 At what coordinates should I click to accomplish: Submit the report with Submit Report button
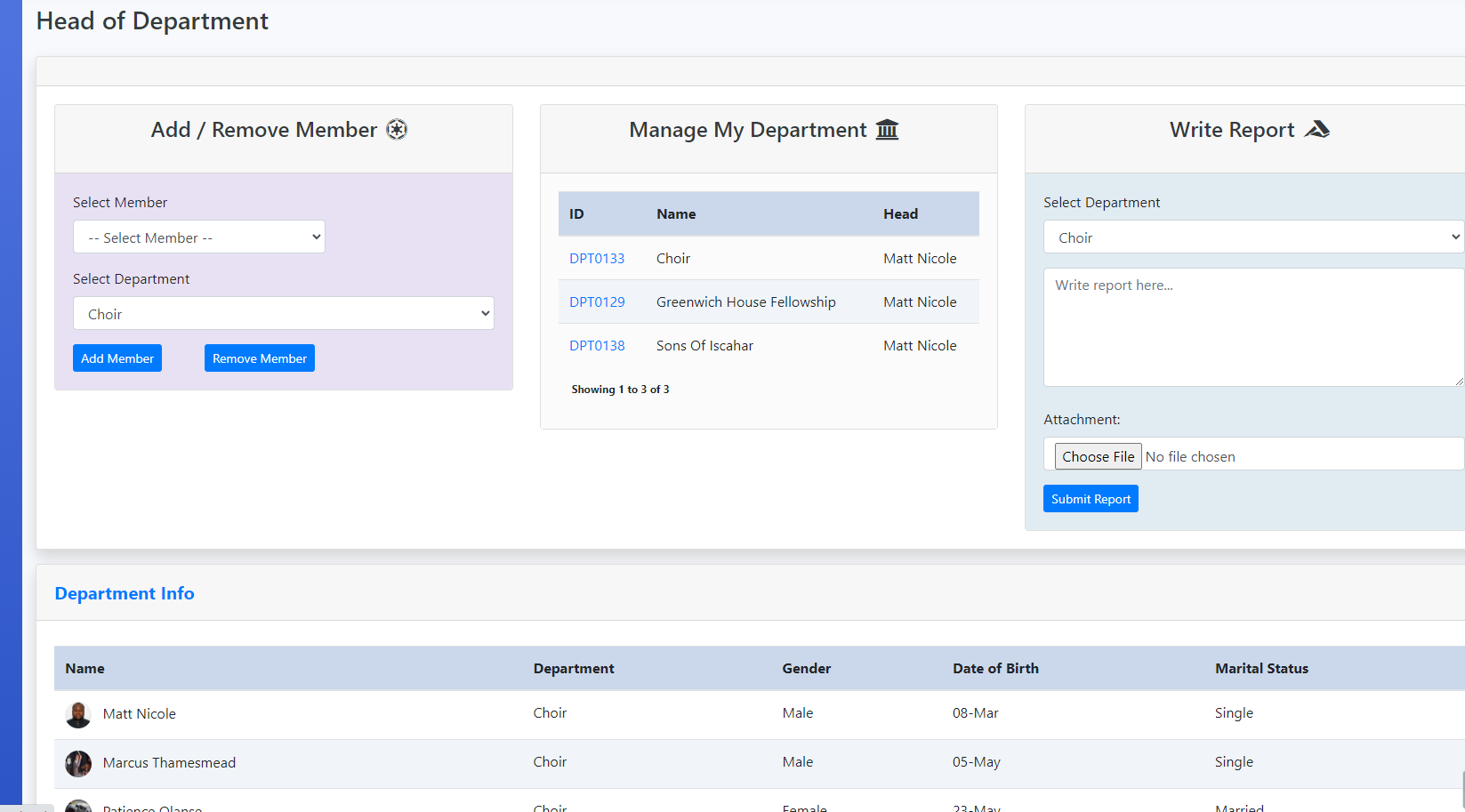1090,499
